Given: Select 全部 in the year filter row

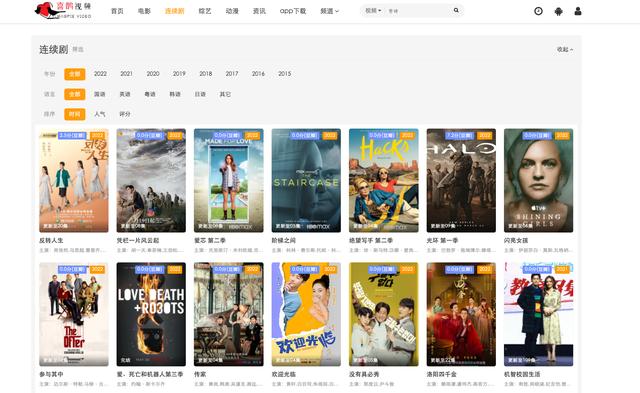Looking at the screenshot, I should (x=75, y=74).
